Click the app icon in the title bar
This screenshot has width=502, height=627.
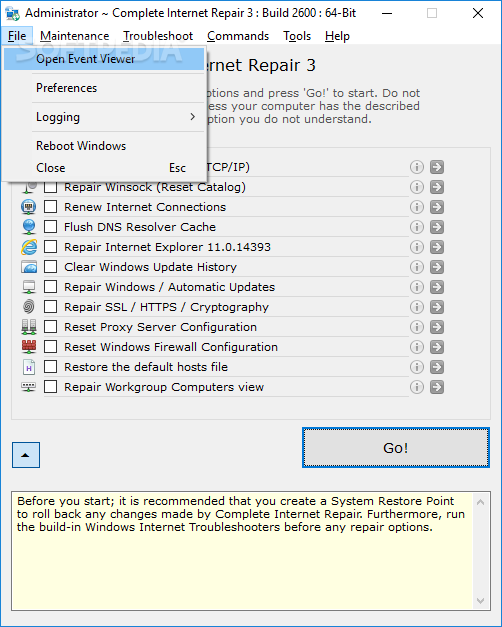point(12,13)
